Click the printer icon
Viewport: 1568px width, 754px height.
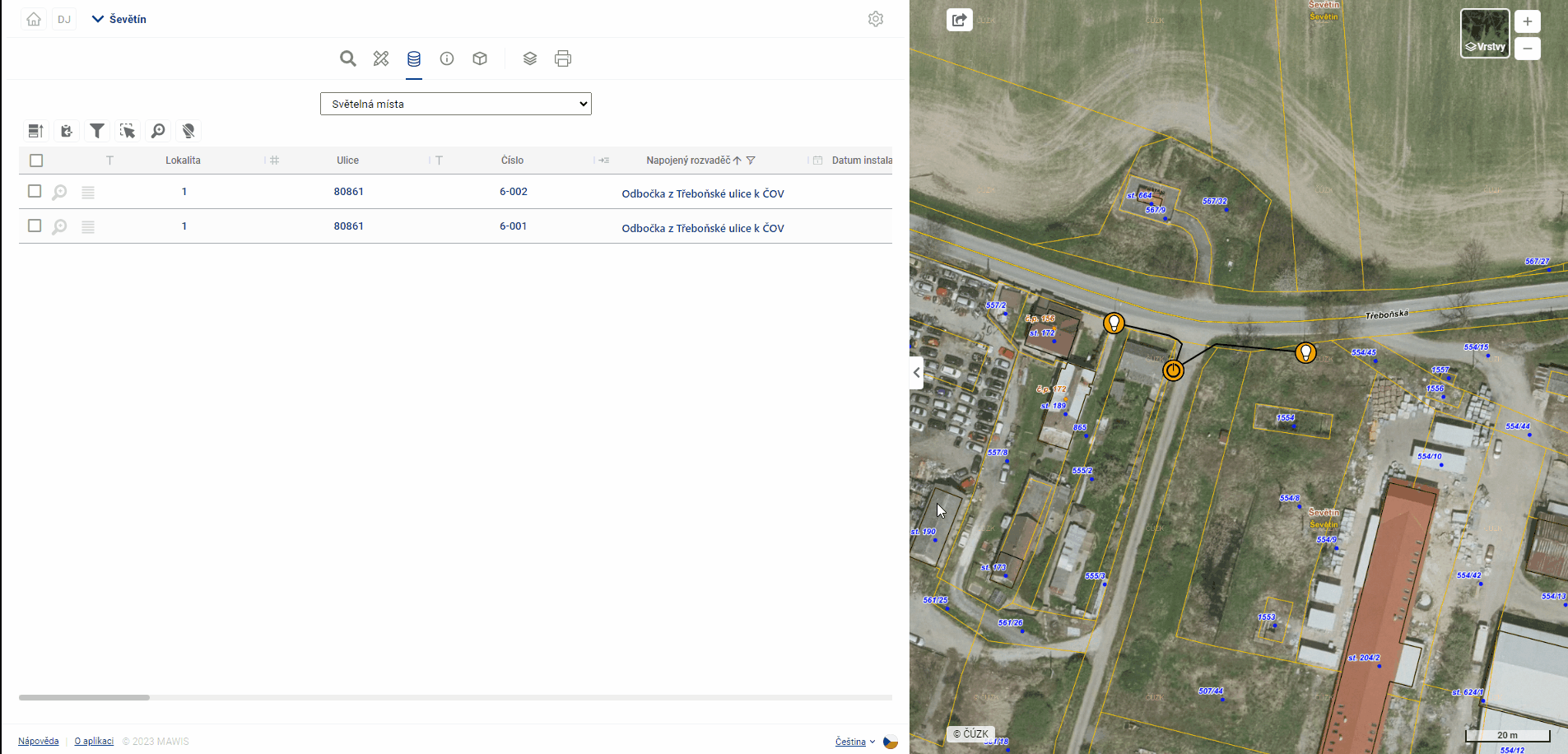pyautogui.click(x=563, y=58)
